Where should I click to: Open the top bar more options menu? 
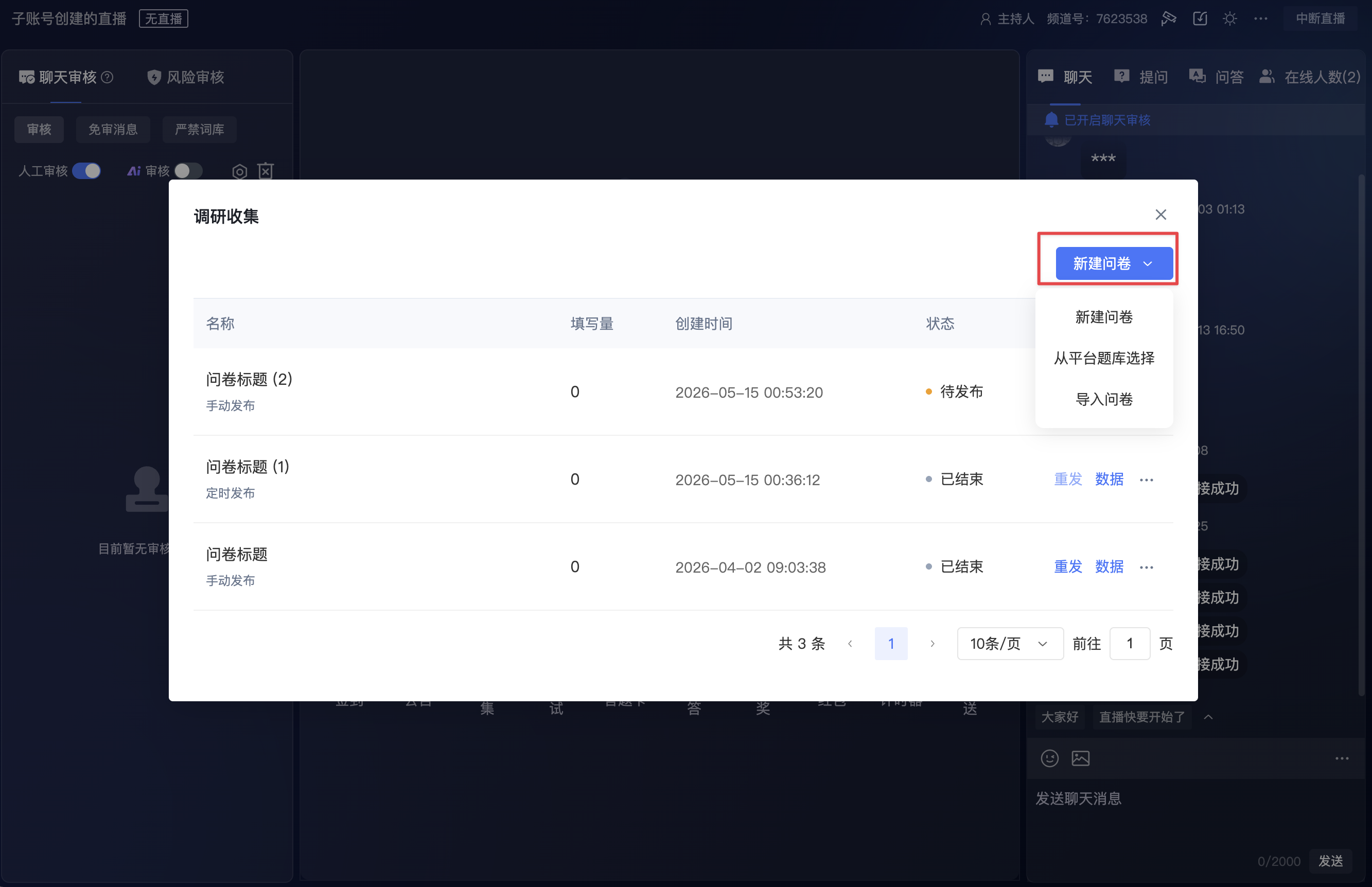[1260, 19]
